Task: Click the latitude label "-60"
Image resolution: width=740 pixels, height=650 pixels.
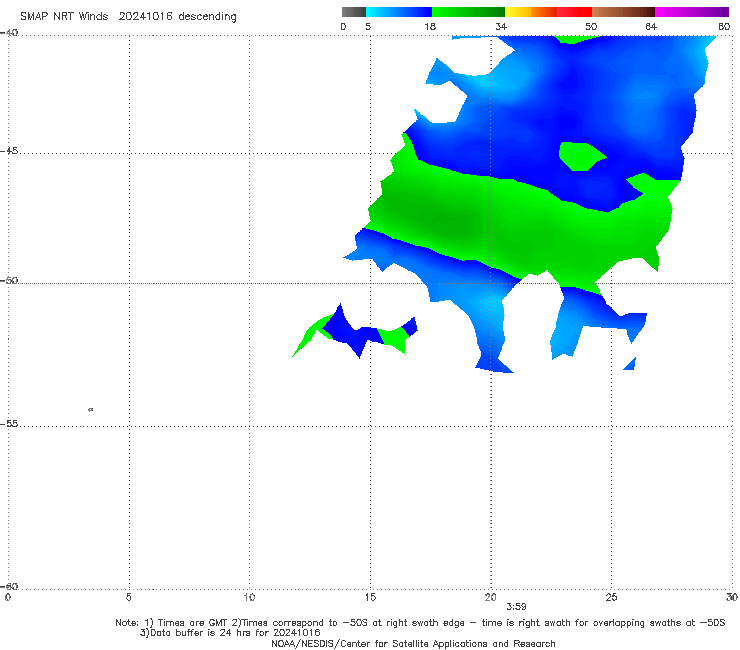Action: click(9, 586)
